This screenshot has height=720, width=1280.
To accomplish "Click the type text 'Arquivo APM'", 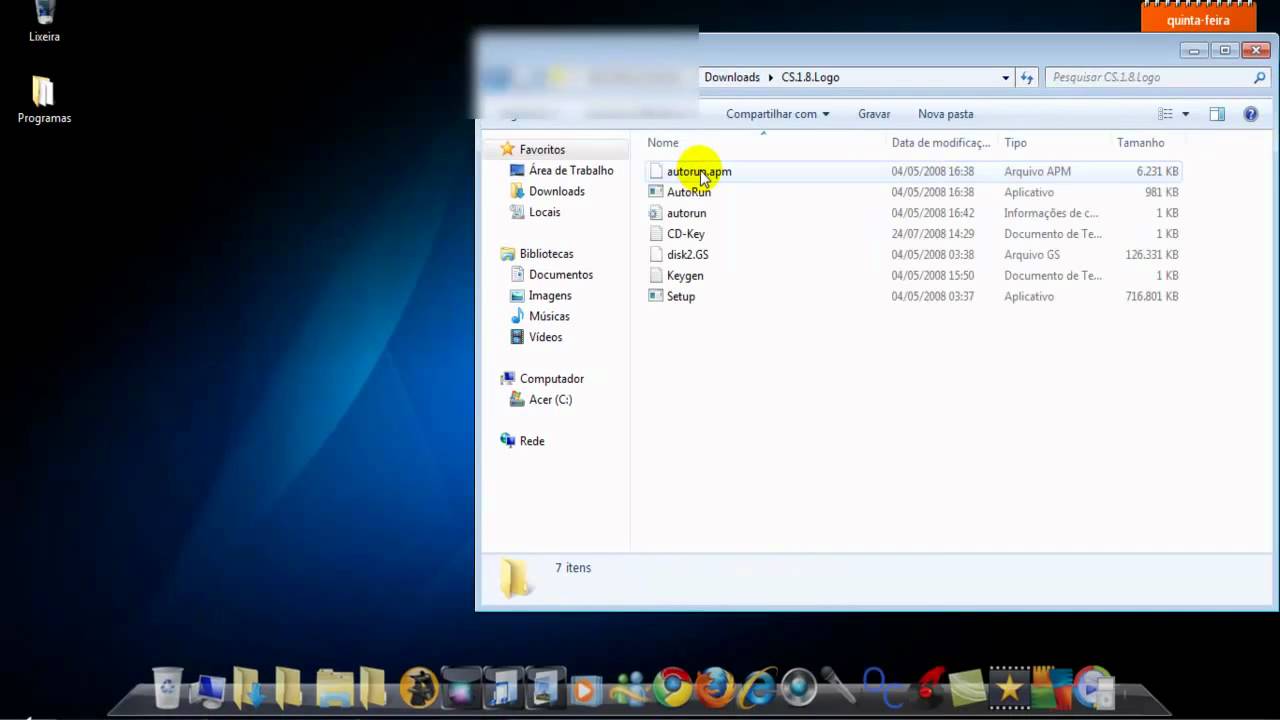I will point(1037,171).
